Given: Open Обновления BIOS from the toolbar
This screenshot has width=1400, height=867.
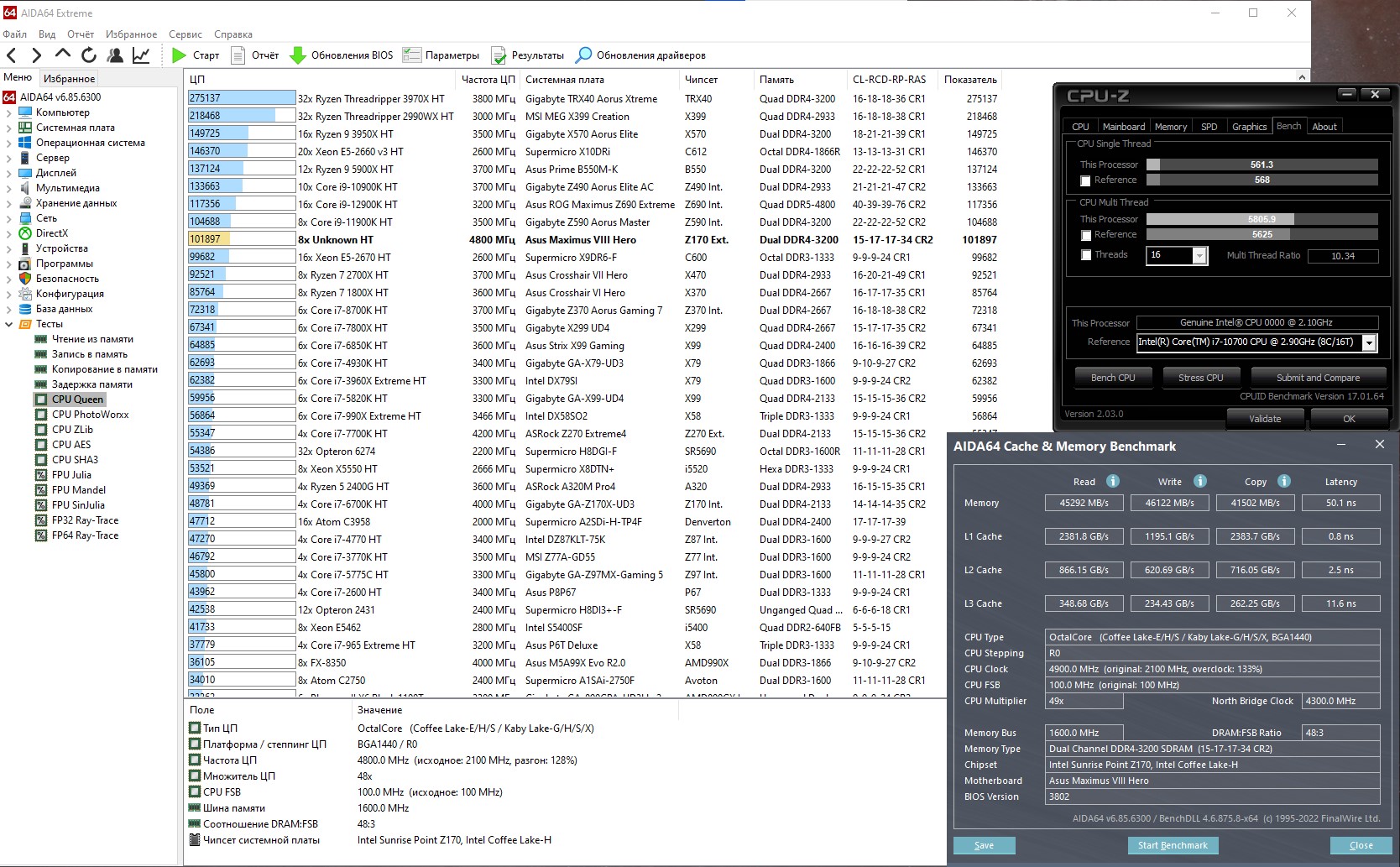Looking at the screenshot, I should (x=342, y=55).
